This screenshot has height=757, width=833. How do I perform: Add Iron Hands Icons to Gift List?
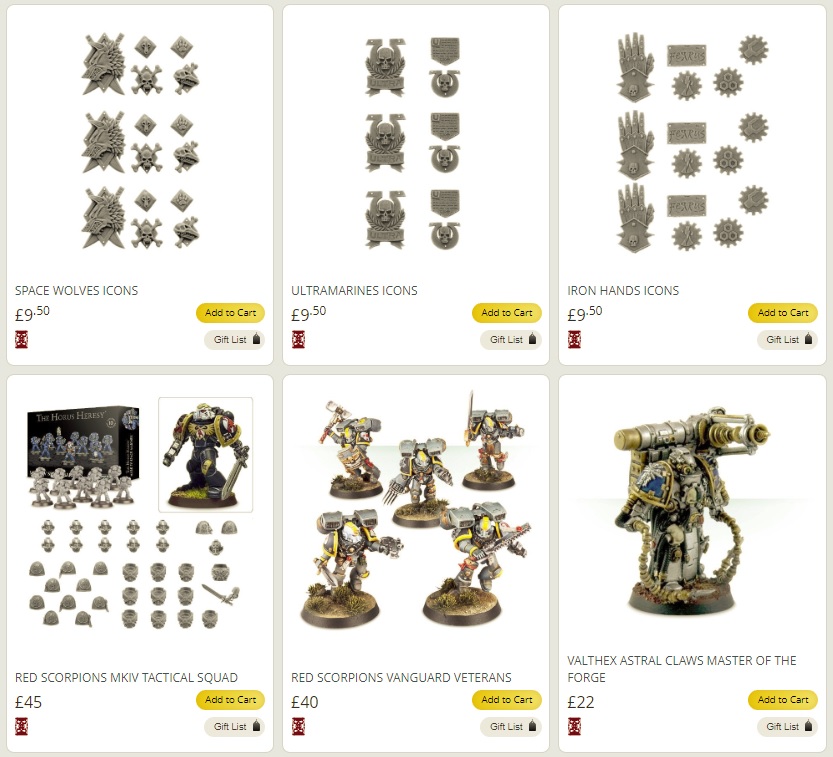(x=787, y=339)
